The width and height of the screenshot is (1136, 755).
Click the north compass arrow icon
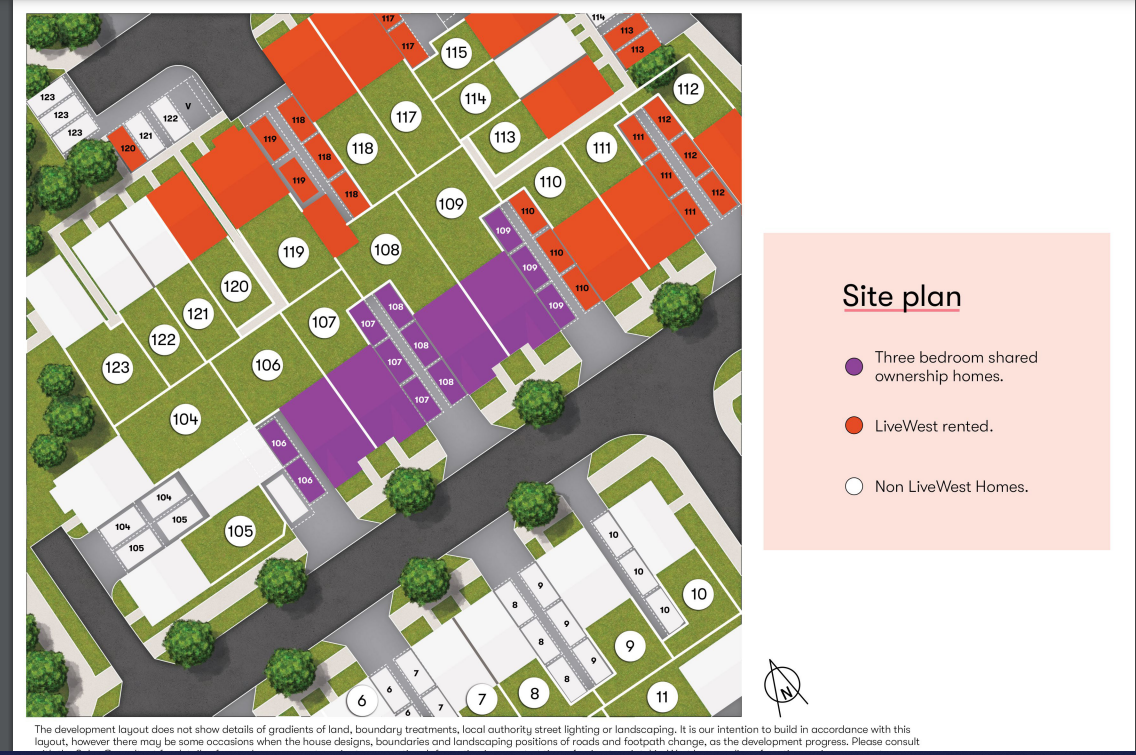coord(785,682)
